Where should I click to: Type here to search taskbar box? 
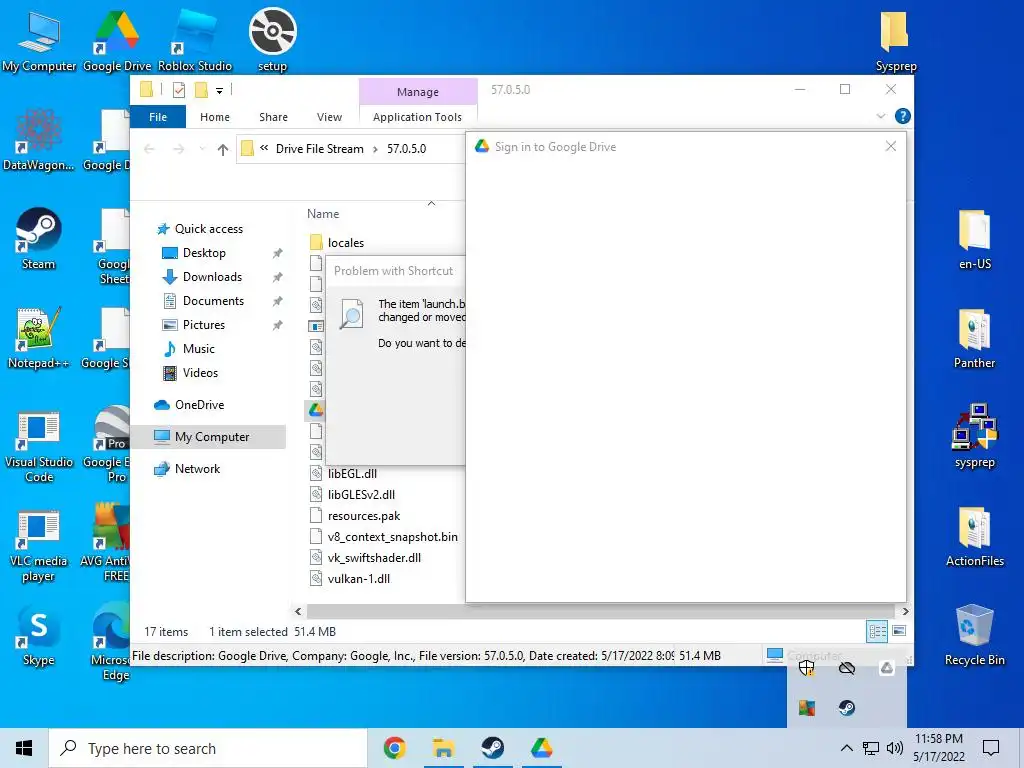tap(208, 748)
